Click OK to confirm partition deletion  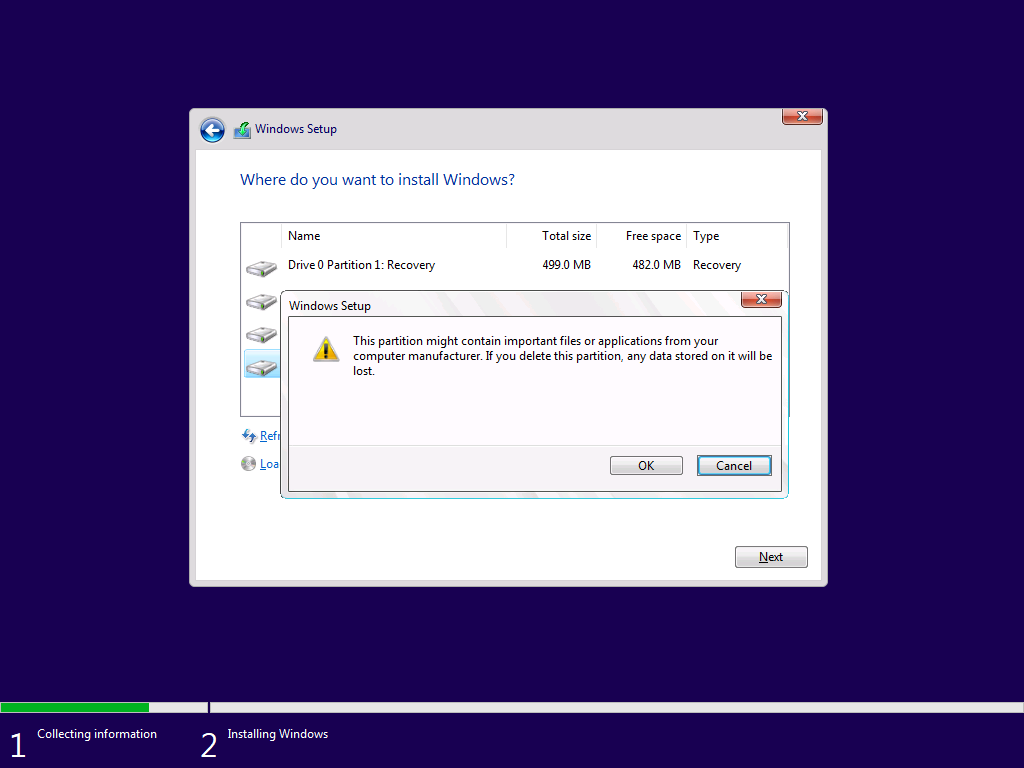pos(646,466)
